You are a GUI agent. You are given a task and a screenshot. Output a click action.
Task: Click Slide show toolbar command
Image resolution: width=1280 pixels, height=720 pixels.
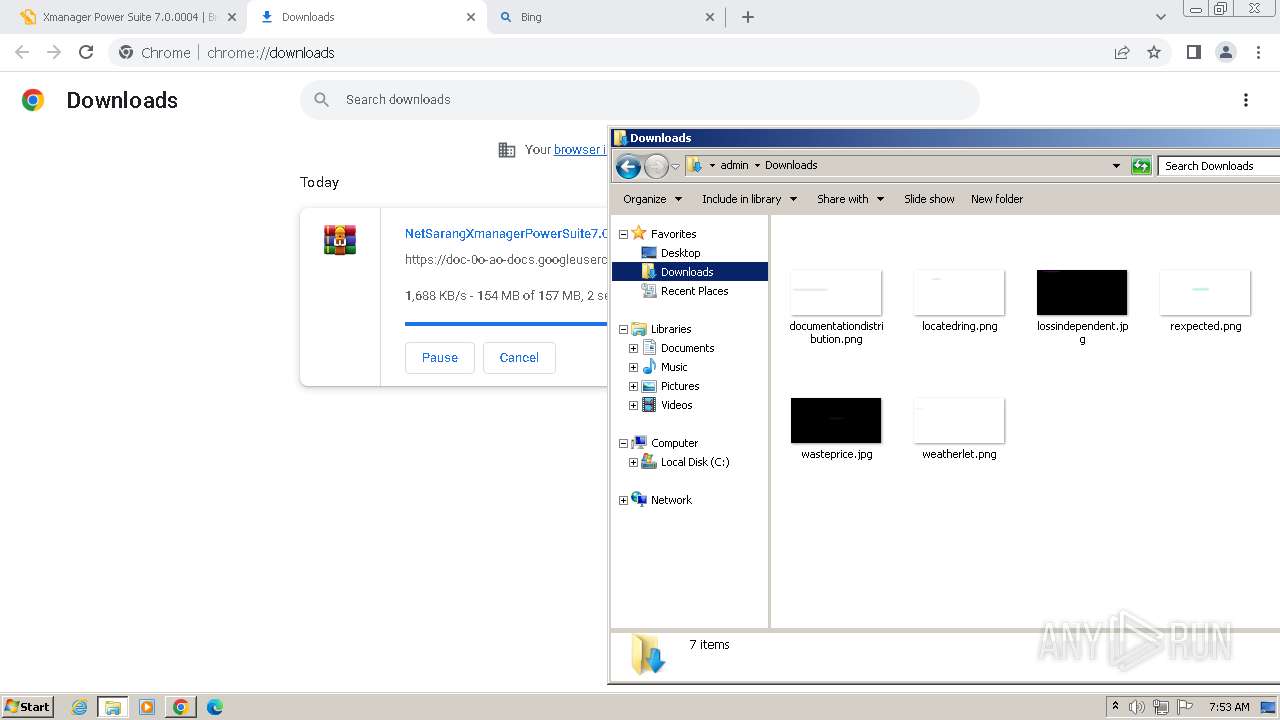coord(929,199)
